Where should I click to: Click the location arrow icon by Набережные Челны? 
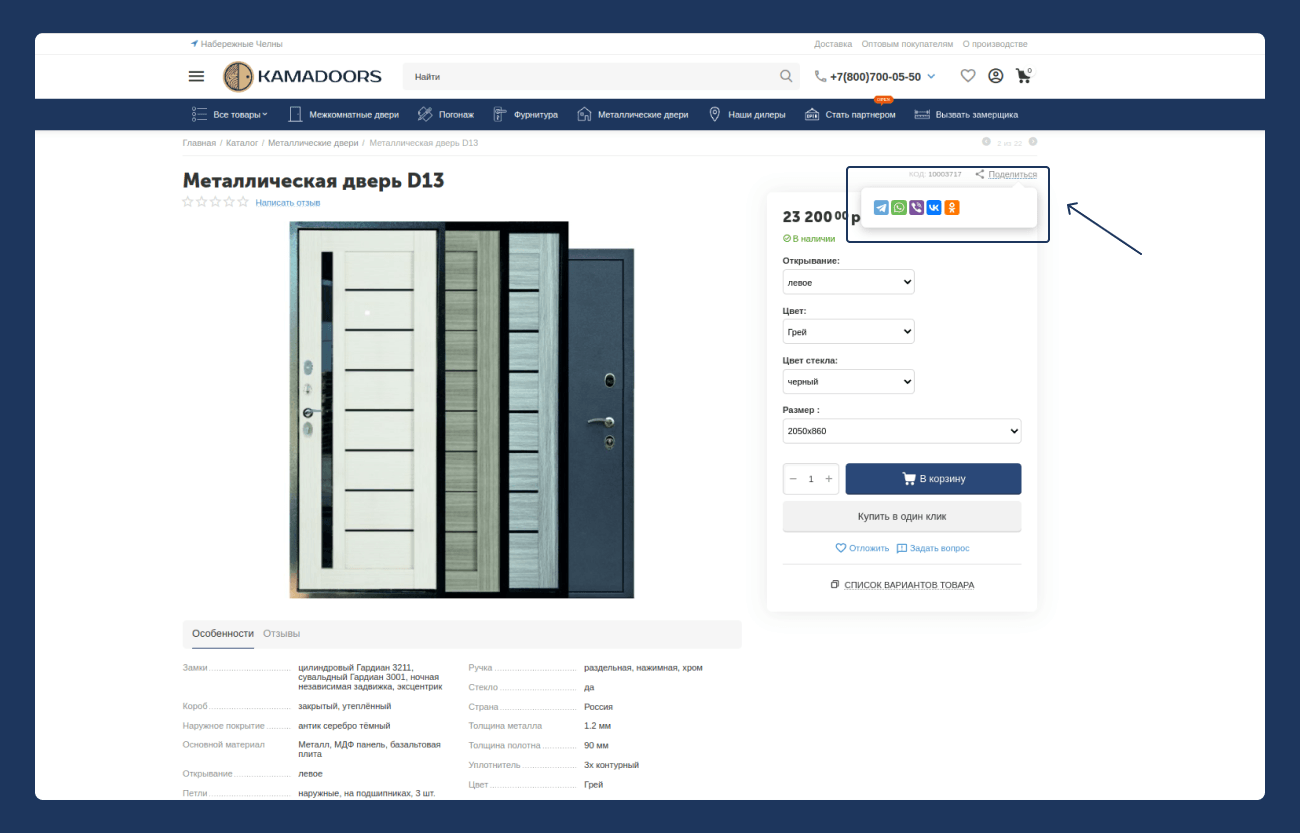(x=194, y=44)
